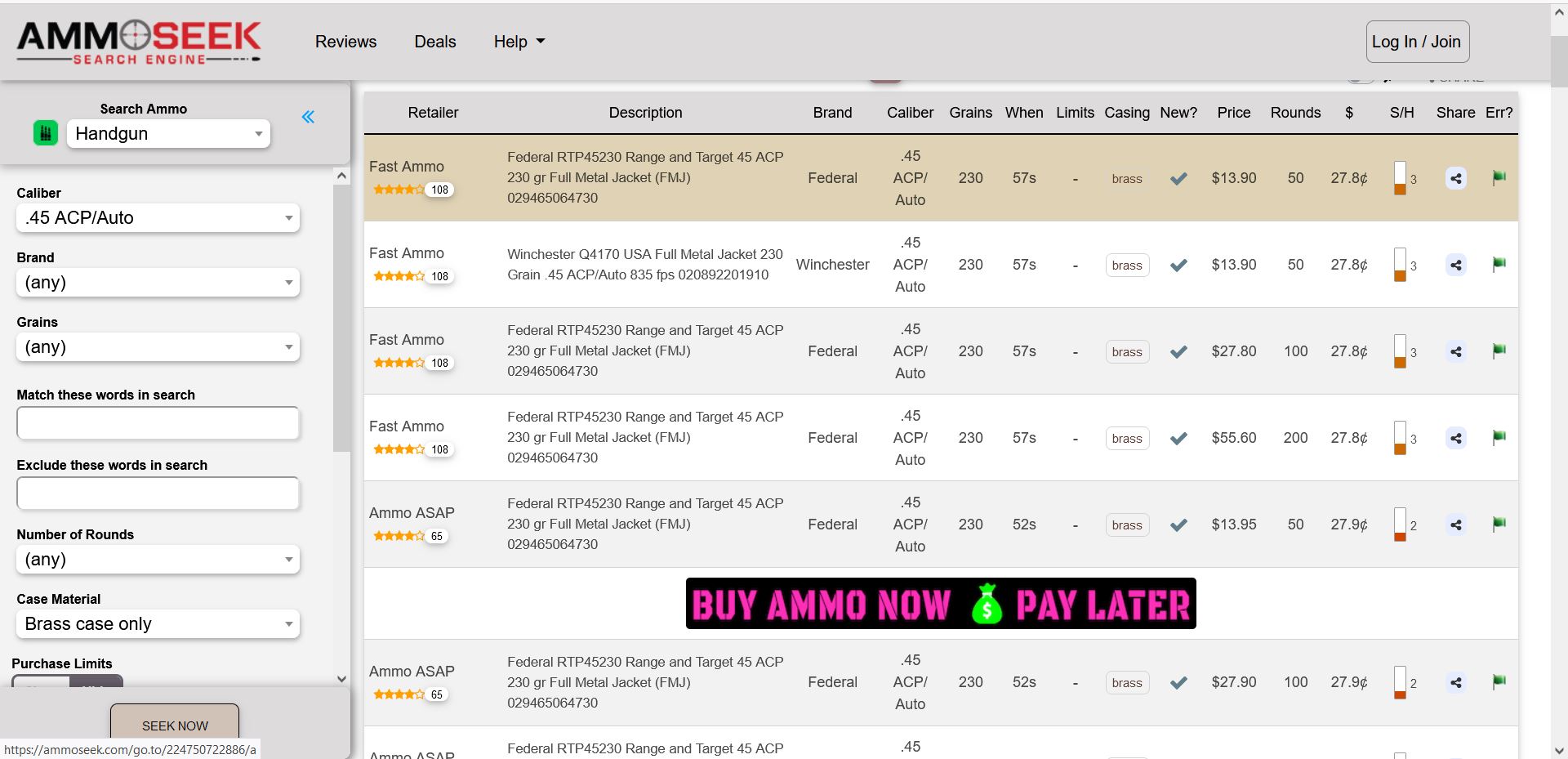Click 108 review count in highlighted Fast Ammo row
The height and width of the screenshot is (759, 1568).
coord(439,190)
